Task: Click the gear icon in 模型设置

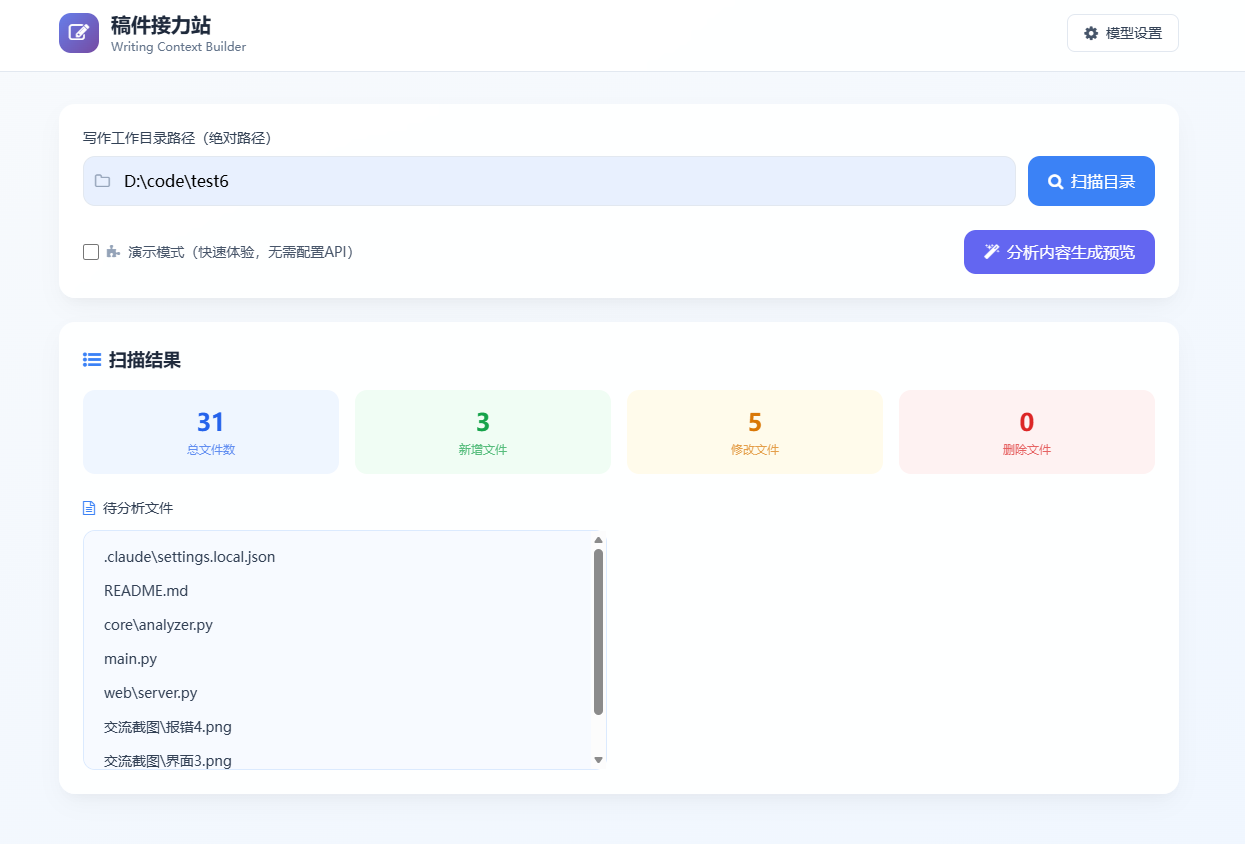Action: [x=1091, y=33]
